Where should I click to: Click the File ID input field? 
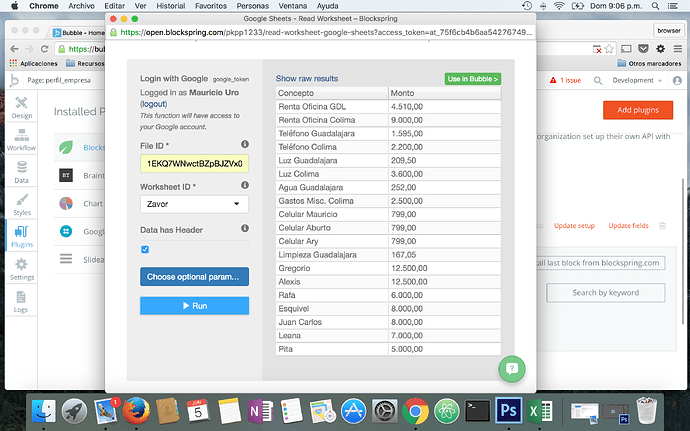[x=195, y=163]
